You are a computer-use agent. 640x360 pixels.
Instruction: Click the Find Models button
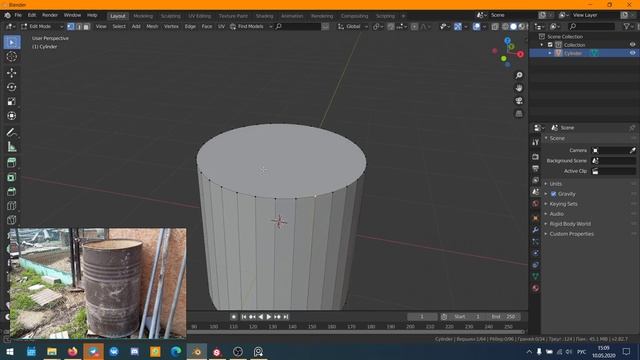pos(247,27)
